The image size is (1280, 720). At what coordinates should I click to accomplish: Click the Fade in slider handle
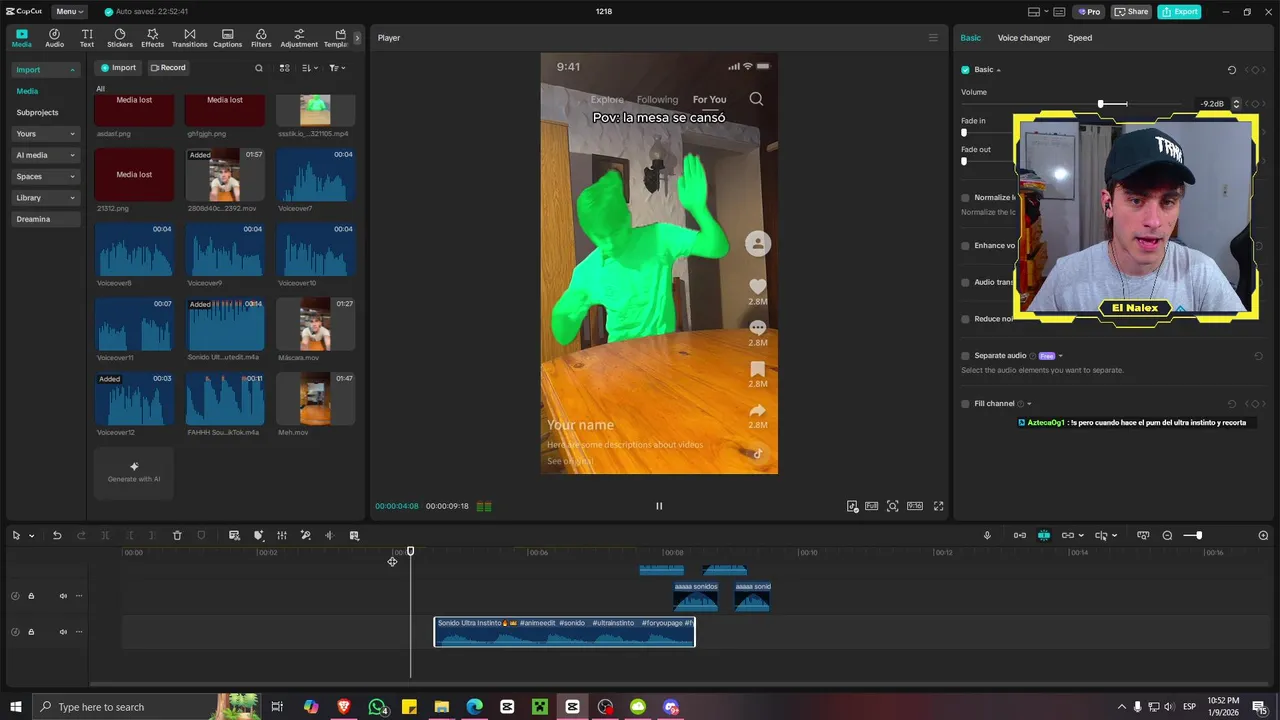964,133
